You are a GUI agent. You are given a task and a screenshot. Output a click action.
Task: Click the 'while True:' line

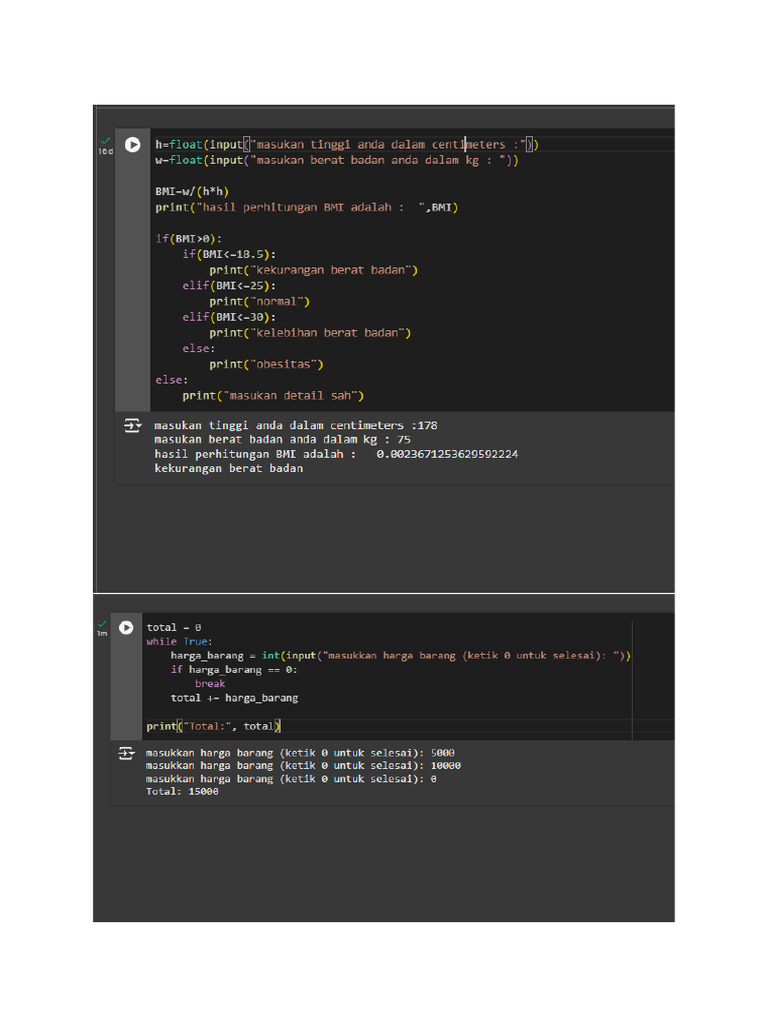[x=179, y=642]
